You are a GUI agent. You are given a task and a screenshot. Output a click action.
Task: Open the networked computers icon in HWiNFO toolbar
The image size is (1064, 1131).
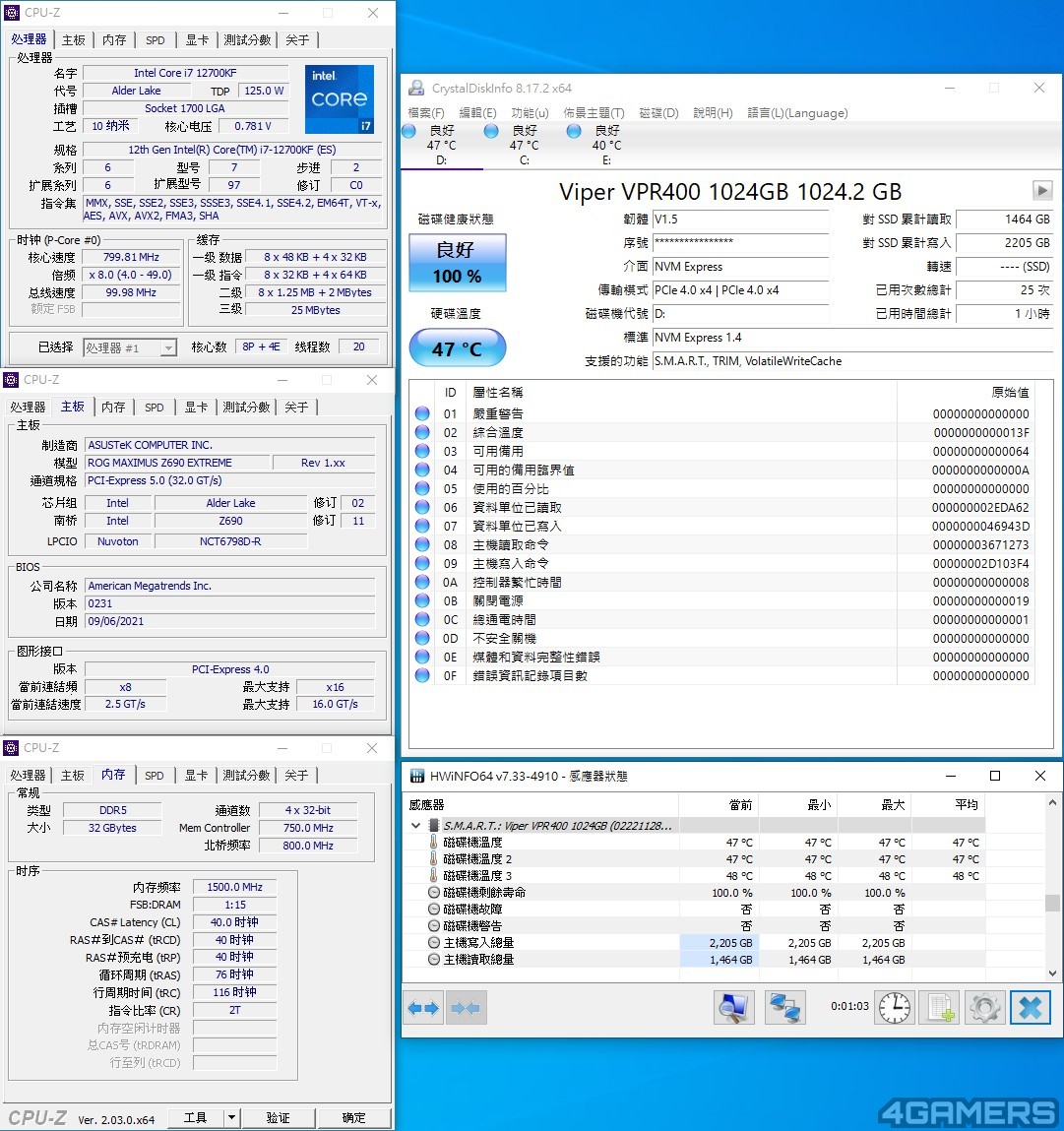click(784, 1008)
